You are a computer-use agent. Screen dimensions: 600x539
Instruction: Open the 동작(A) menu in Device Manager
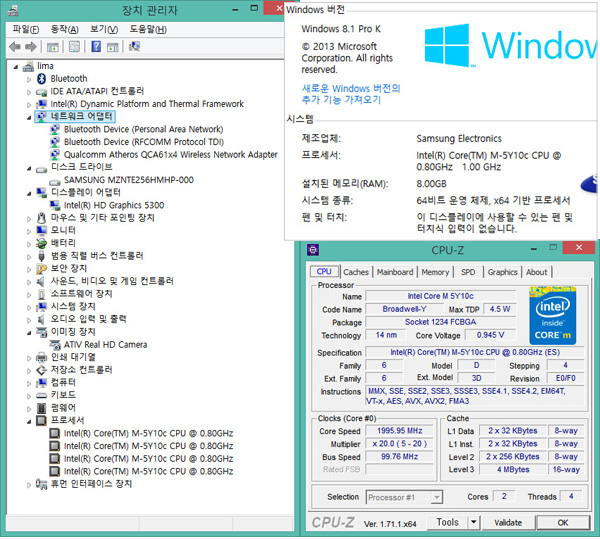pos(65,29)
